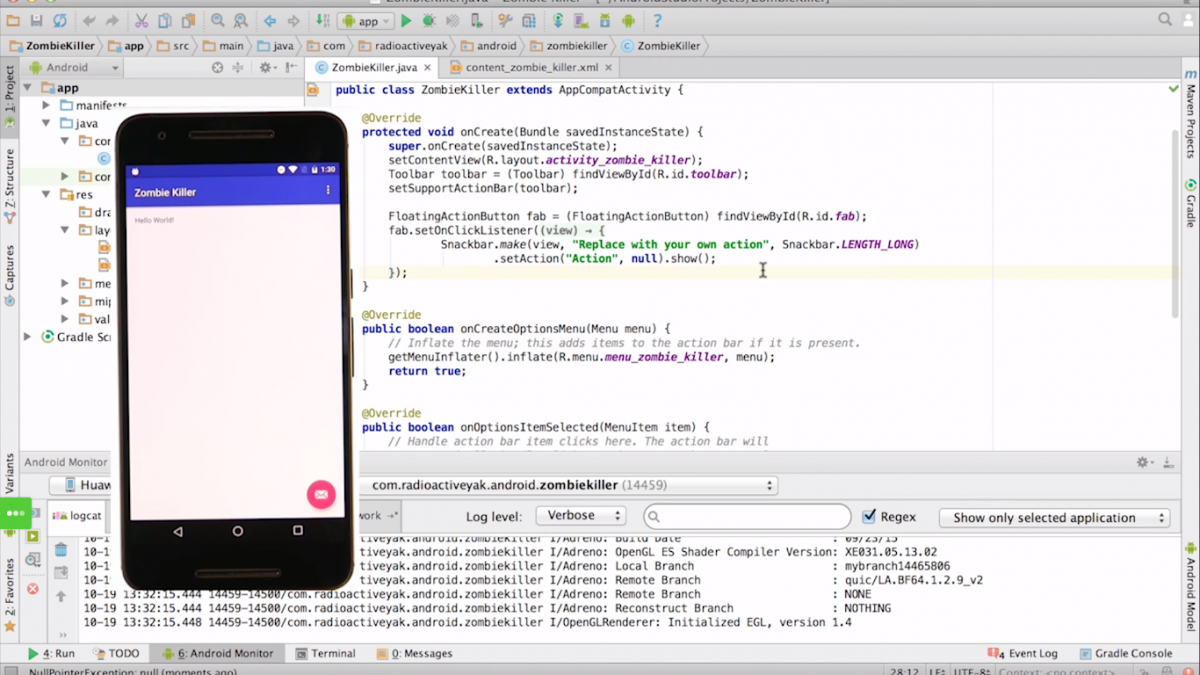1200x675 pixels.
Task: Open the app run configuration dropdown
Action: (x=366, y=20)
